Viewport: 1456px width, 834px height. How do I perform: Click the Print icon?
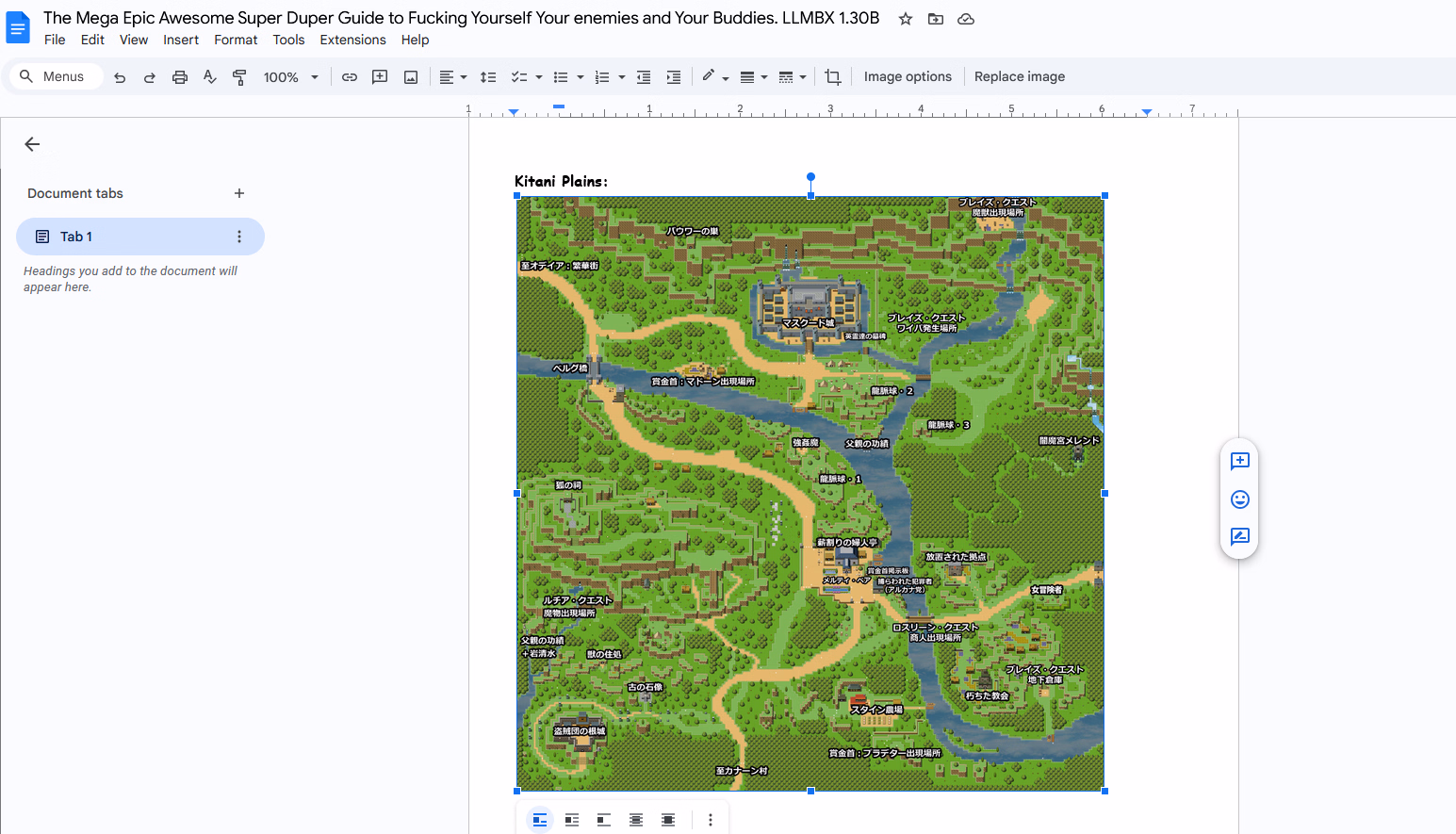[x=179, y=77]
